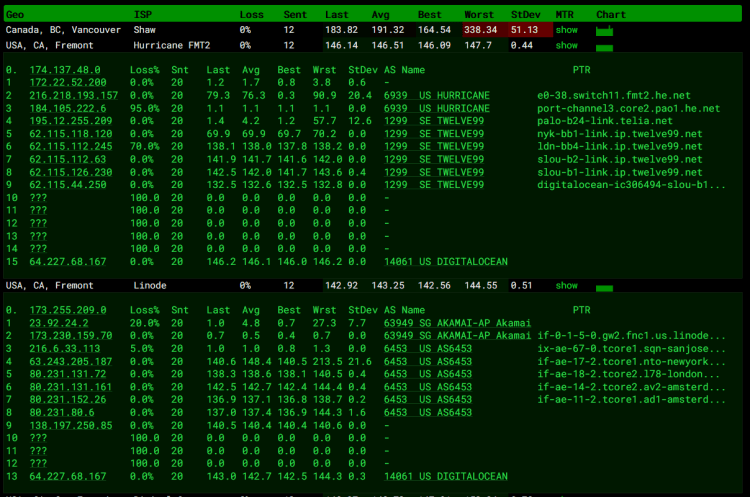Click the 95.0% loss value on hop 3
Image resolution: width=750 pixels, height=497 pixels.
click(144, 109)
